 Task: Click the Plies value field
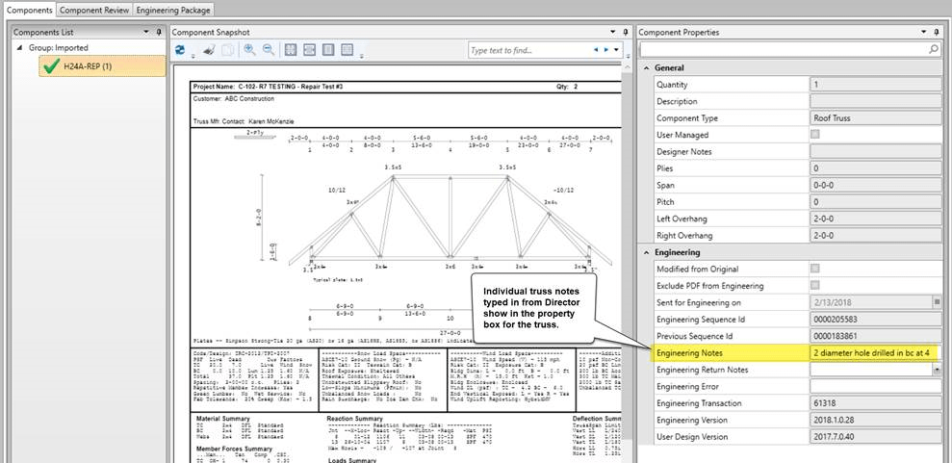pos(876,168)
